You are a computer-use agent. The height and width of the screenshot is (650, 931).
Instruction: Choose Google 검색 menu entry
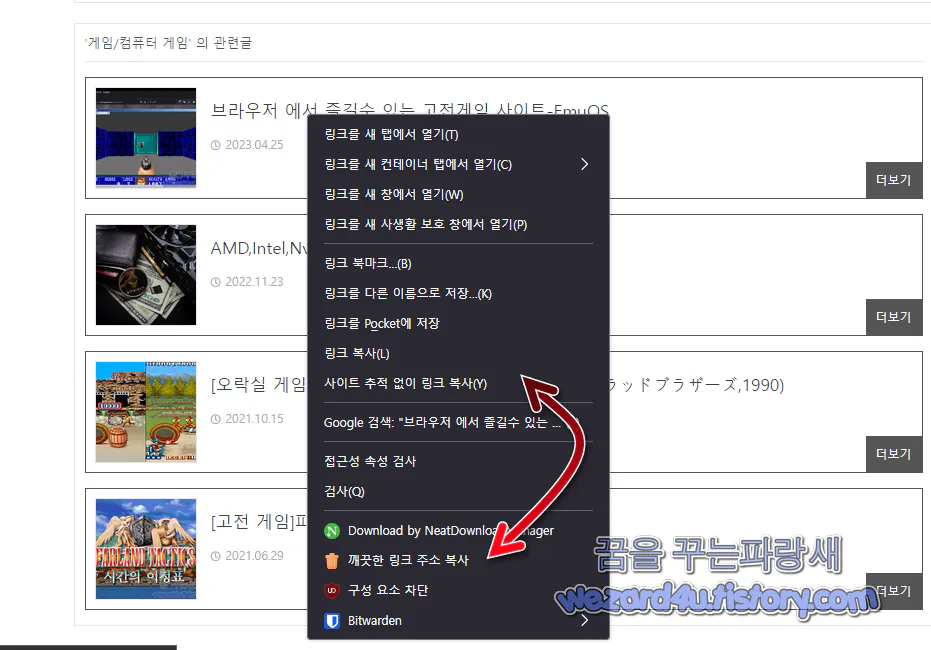pos(458,422)
